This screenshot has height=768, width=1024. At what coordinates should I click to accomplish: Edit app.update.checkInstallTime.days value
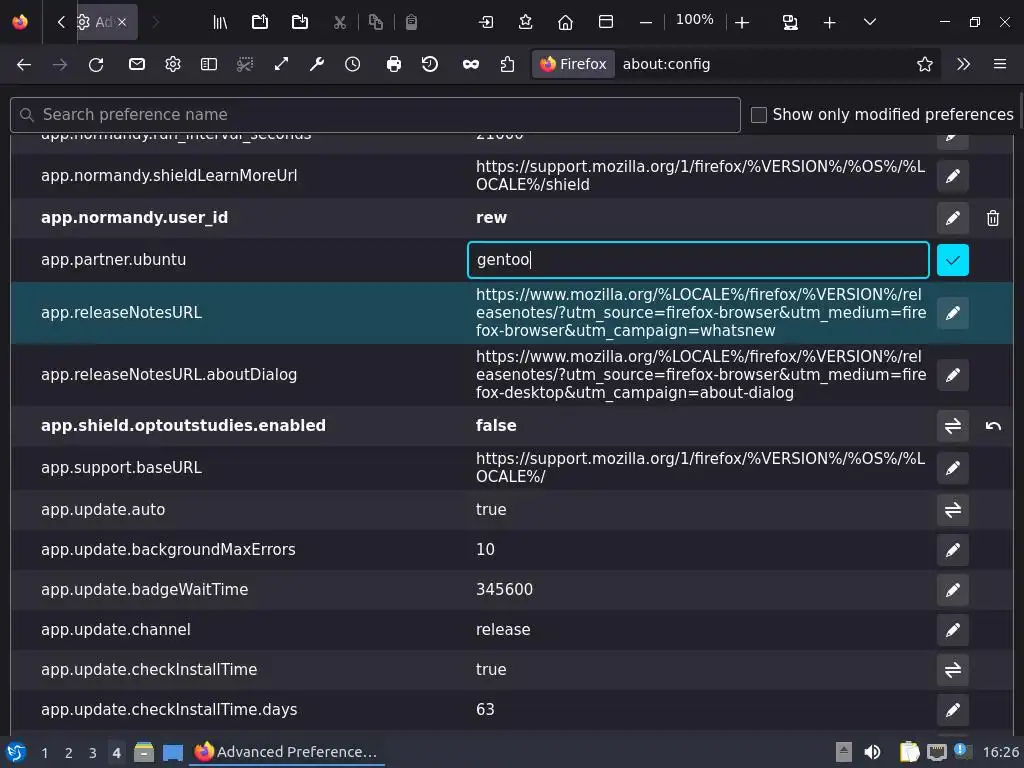[x=953, y=710]
